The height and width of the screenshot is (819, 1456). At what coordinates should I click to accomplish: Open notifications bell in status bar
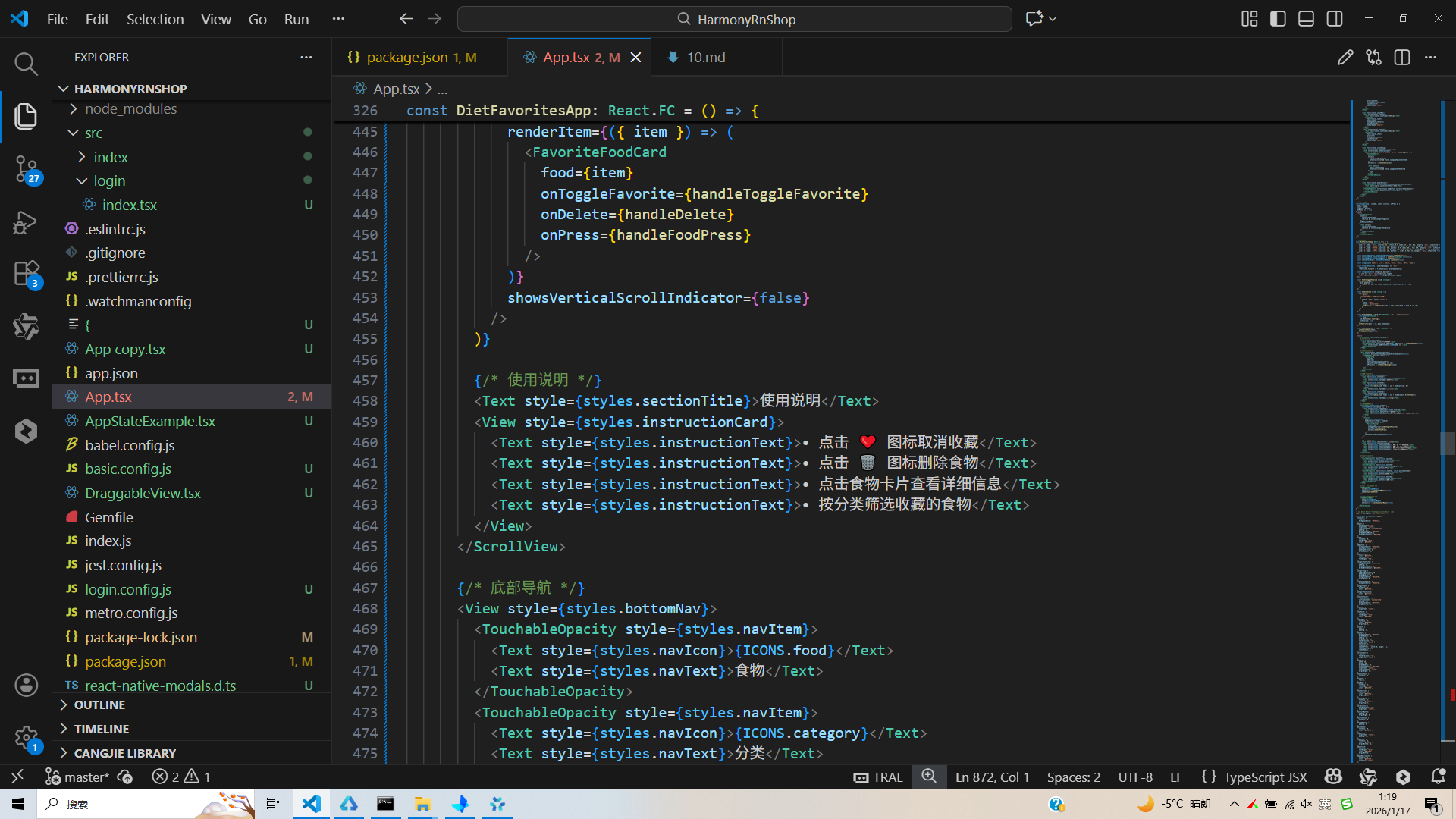pos(1438,777)
